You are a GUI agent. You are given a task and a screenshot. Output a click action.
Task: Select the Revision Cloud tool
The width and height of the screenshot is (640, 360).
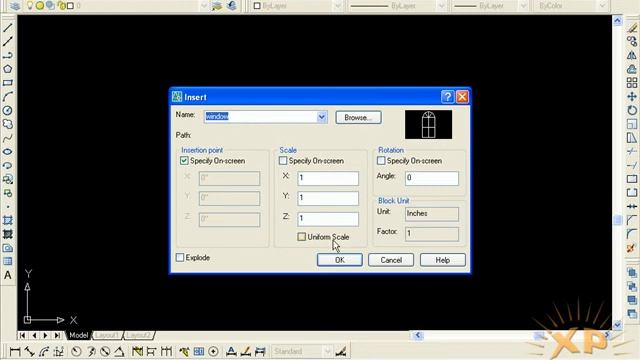tap(8, 124)
